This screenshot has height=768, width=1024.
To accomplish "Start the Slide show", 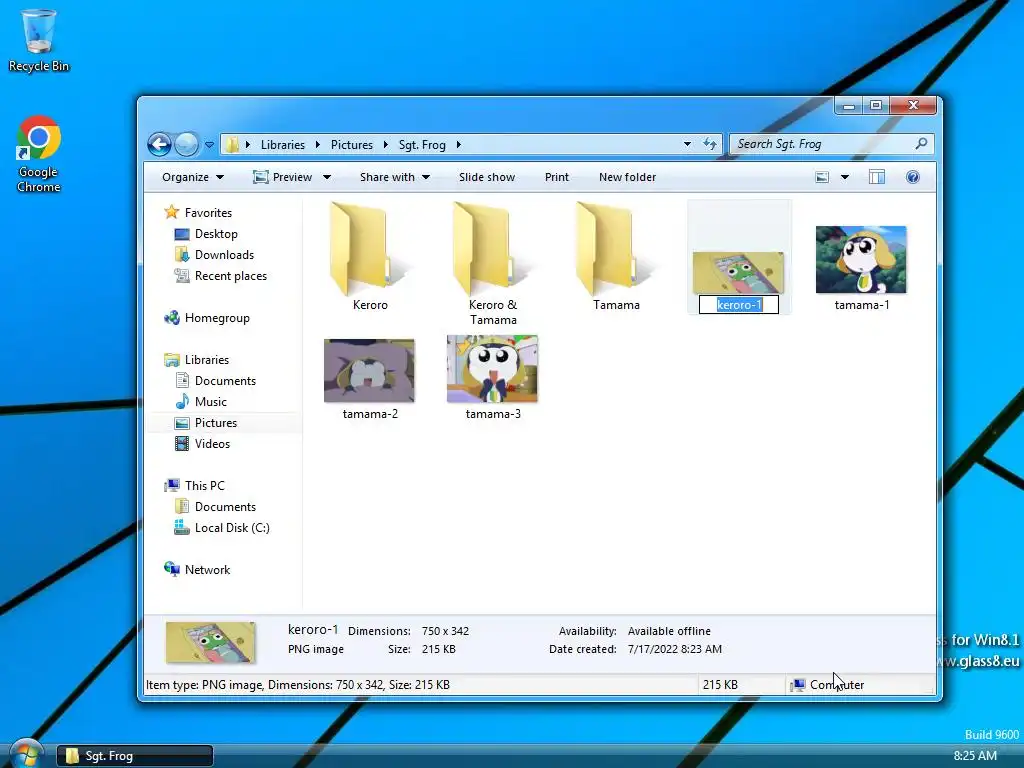I will [x=487, y=177].
